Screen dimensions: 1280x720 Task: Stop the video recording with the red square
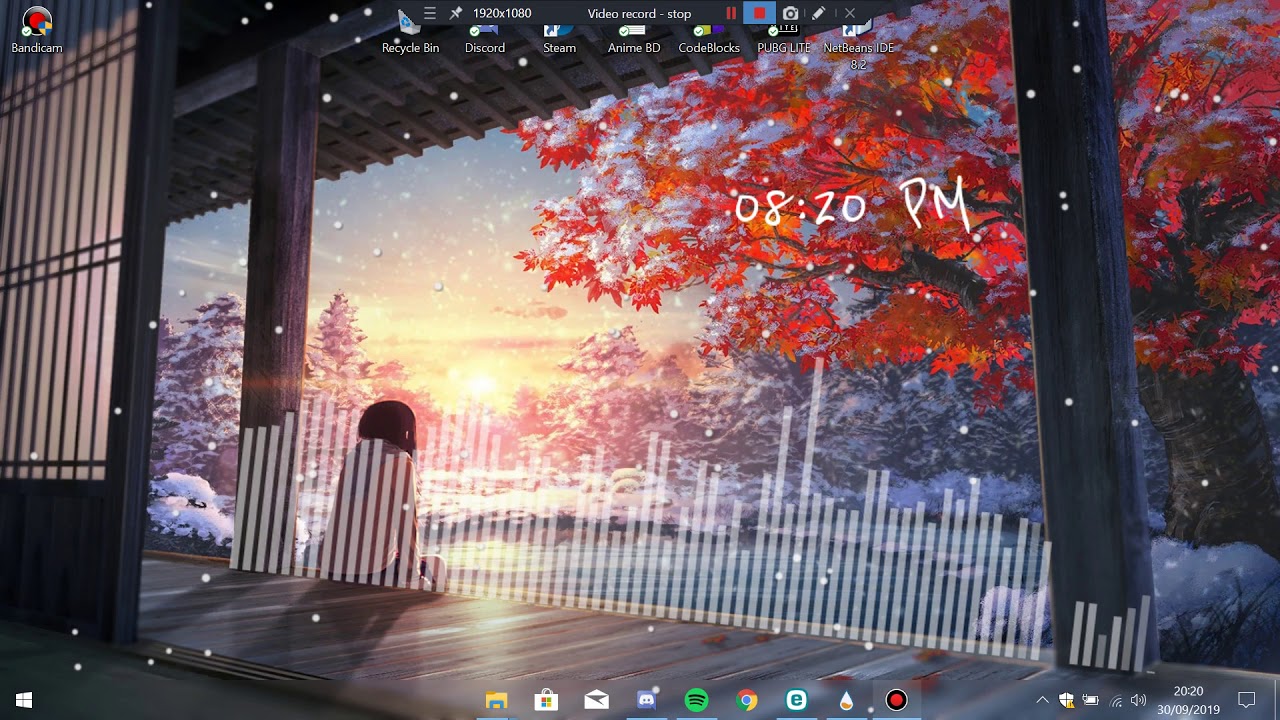coord(759,13)
